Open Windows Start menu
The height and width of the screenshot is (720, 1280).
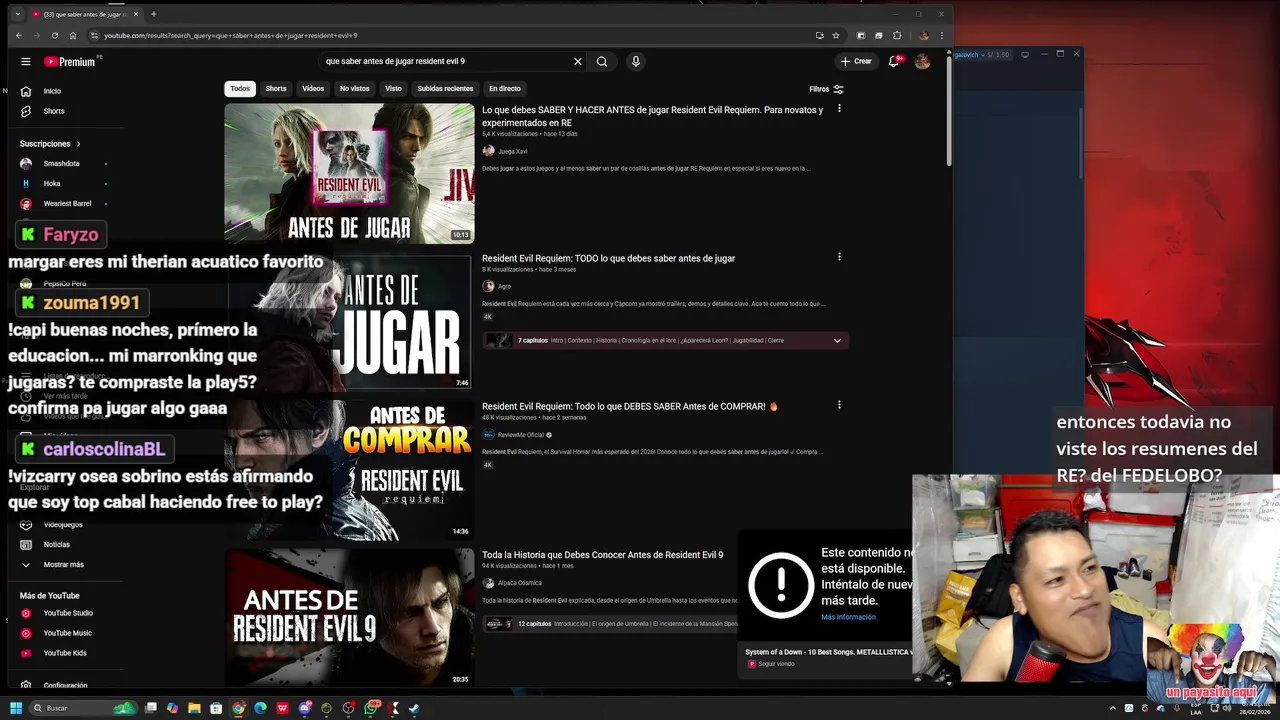coord(16,708)
